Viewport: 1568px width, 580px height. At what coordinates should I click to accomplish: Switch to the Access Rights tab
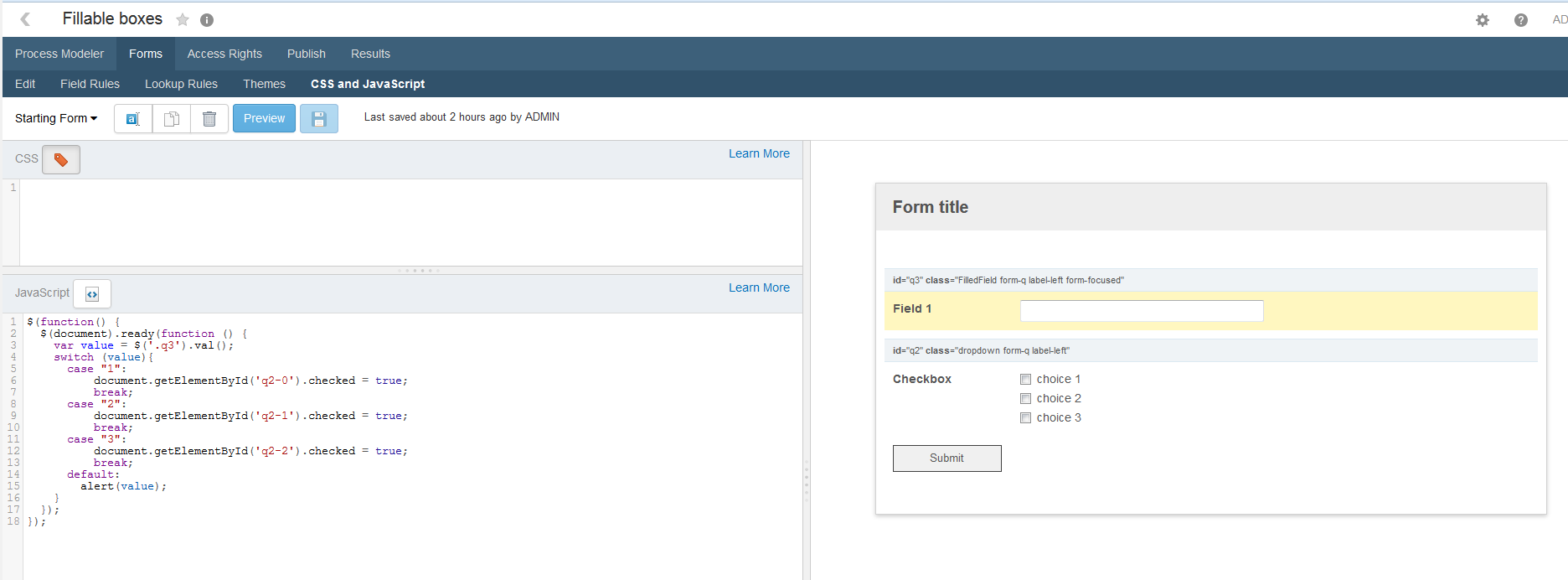[224, 54]
